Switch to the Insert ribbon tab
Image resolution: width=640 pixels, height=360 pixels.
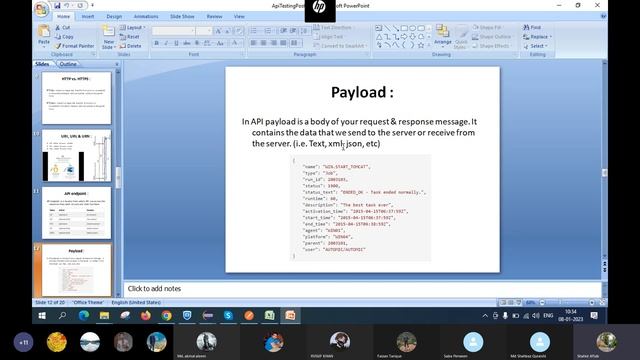(88, 17)
